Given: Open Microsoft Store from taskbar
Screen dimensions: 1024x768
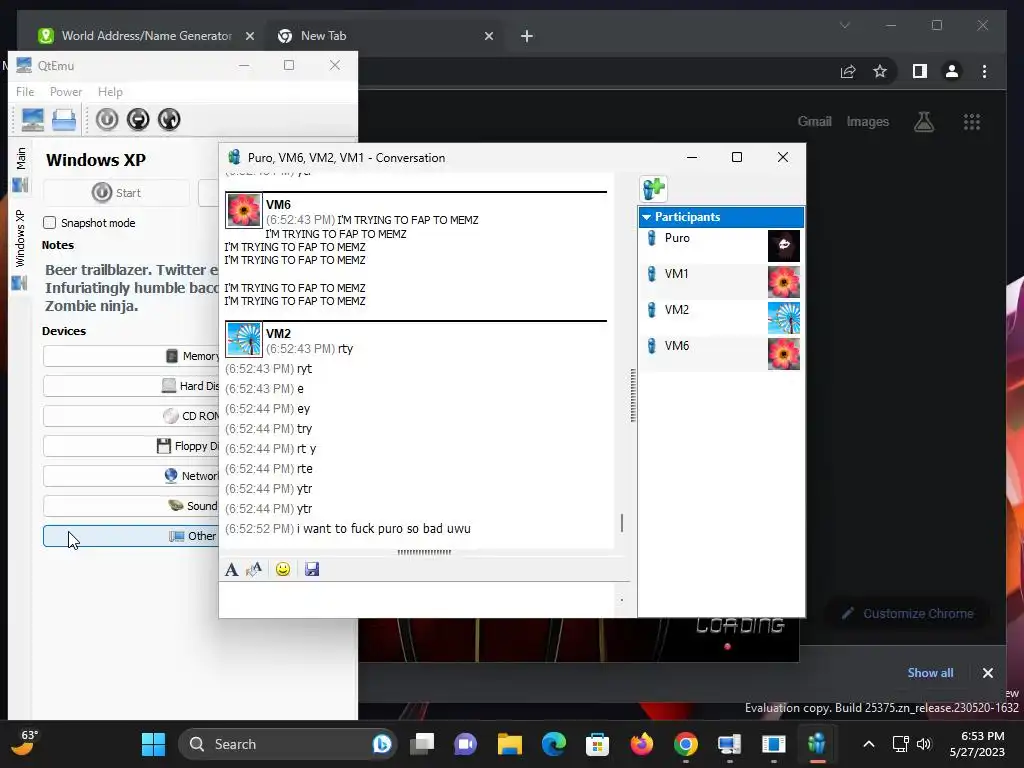Looking at the screenshot, I should (598, 744).
